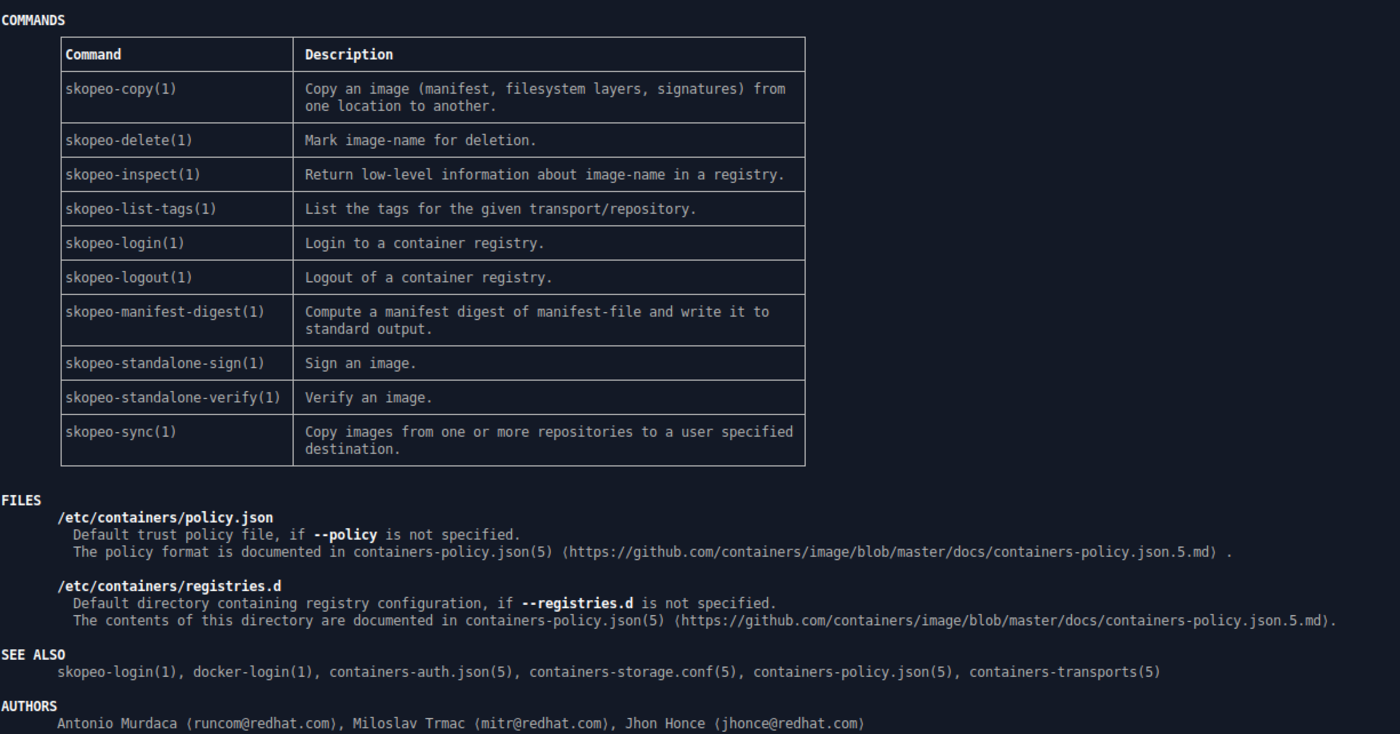Select the /etc/containers/policy.json file path
The height and width of the screenshot is (734, 1400).
coord(166,517)
